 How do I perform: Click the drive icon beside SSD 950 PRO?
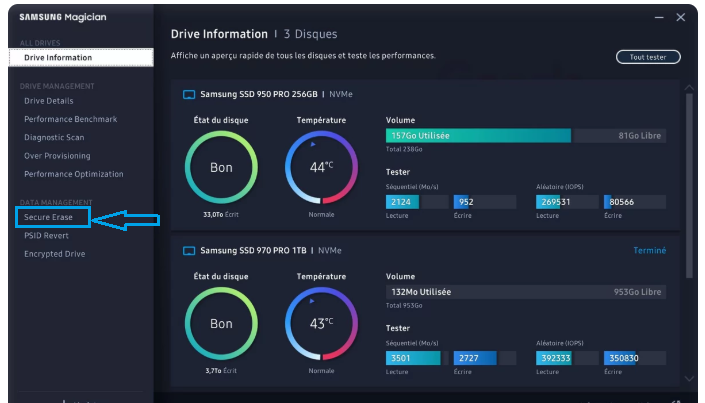(x=189, y=94)
